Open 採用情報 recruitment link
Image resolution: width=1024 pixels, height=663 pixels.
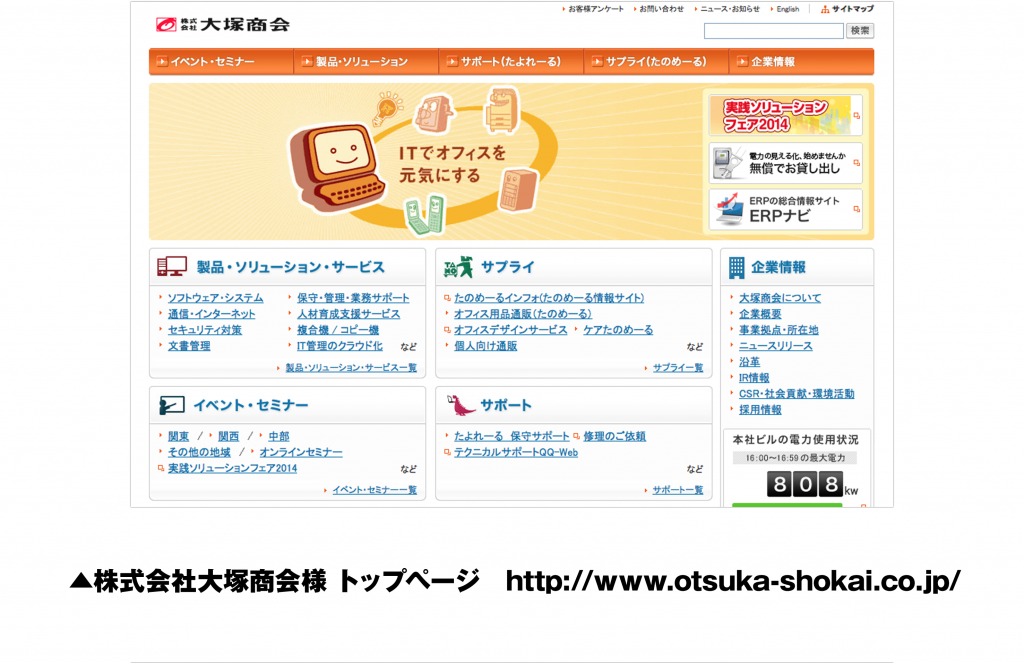click(x=760, y=410)
